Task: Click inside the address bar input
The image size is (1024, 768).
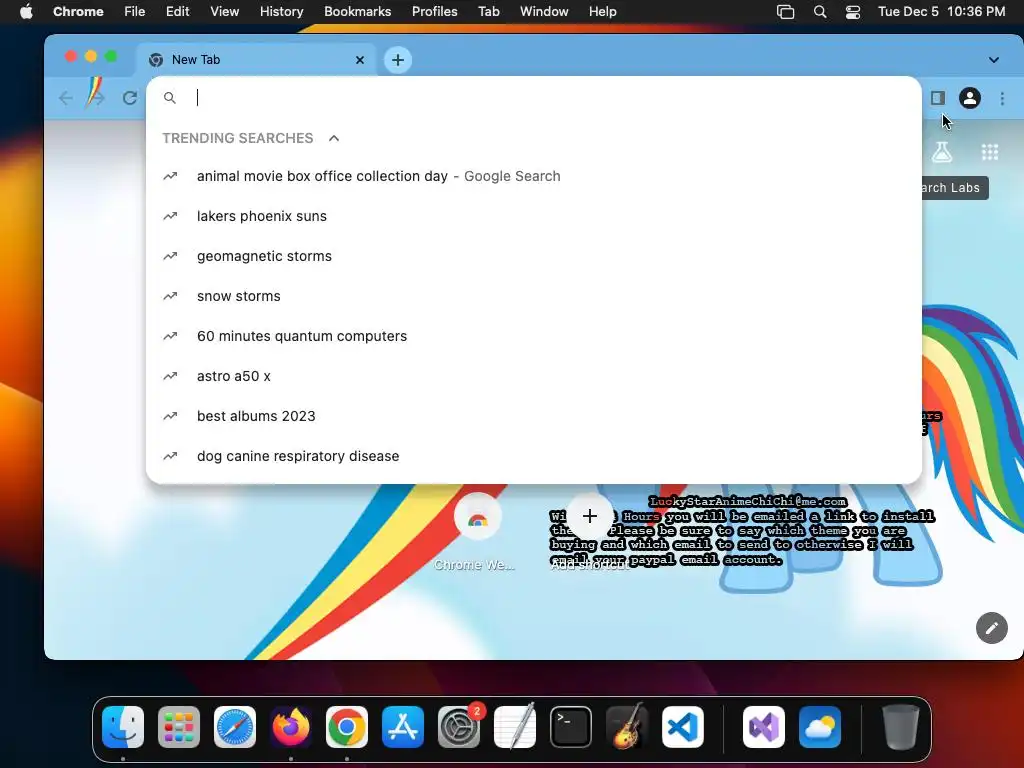Action: click(549, 98)
